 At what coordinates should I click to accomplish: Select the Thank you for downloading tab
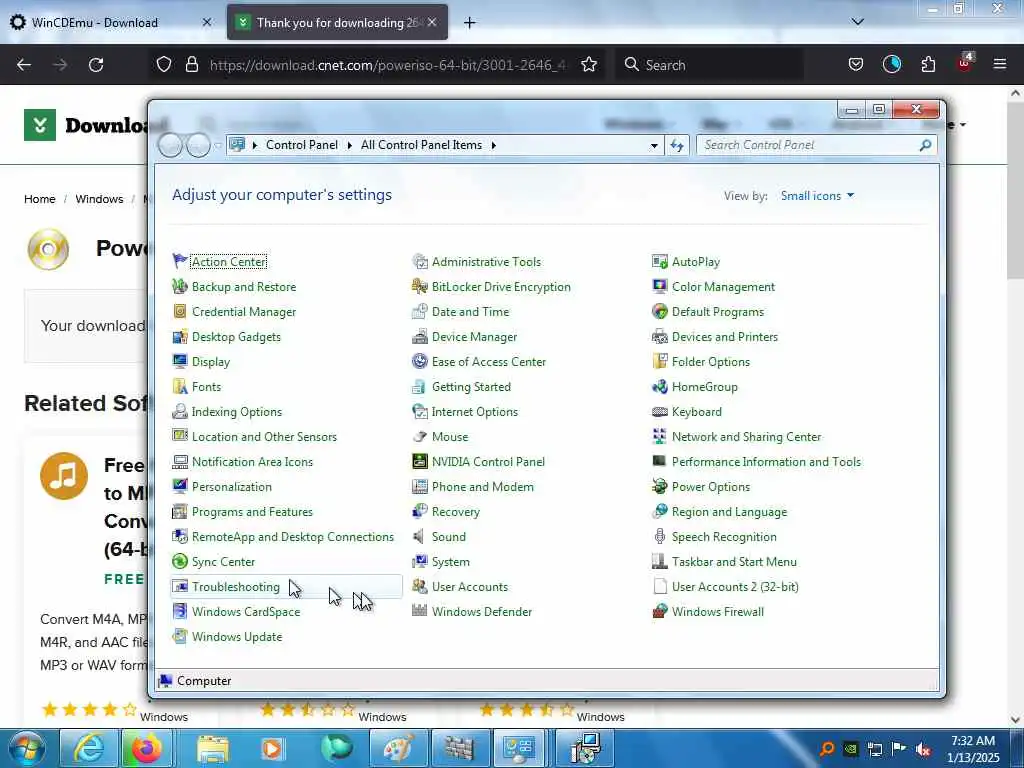point(338,22)
